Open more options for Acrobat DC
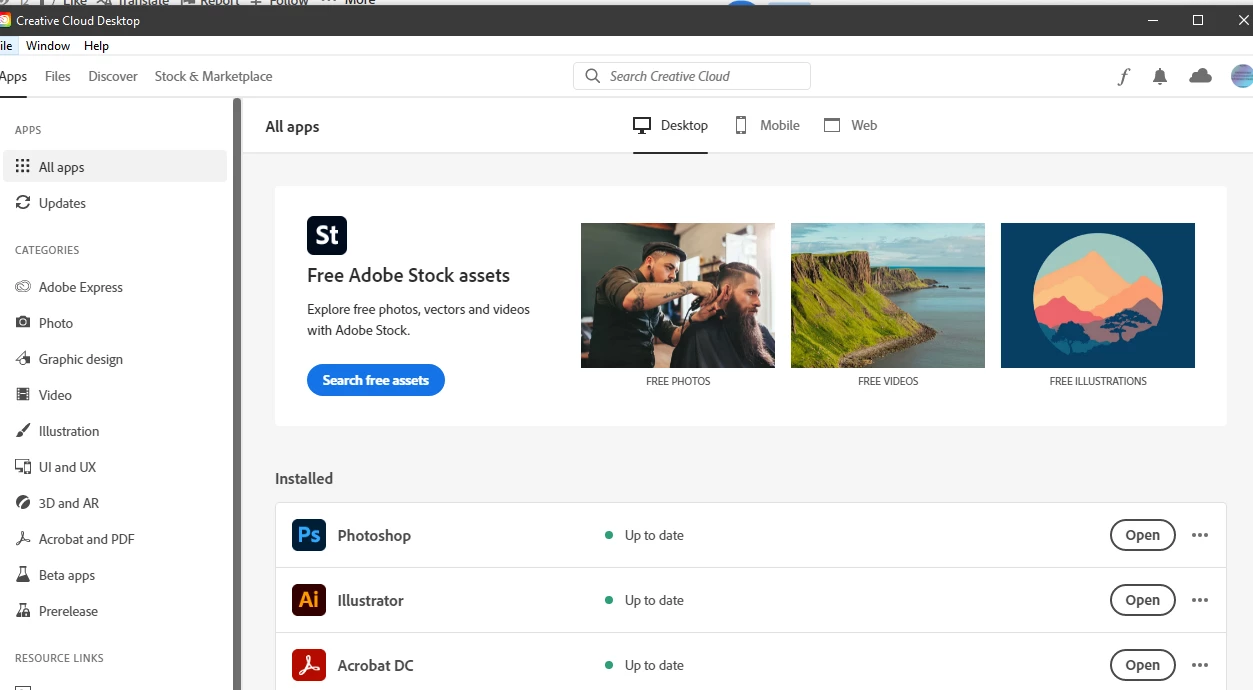Viewport: 1253px width, 690px height. coord(1200,665)
